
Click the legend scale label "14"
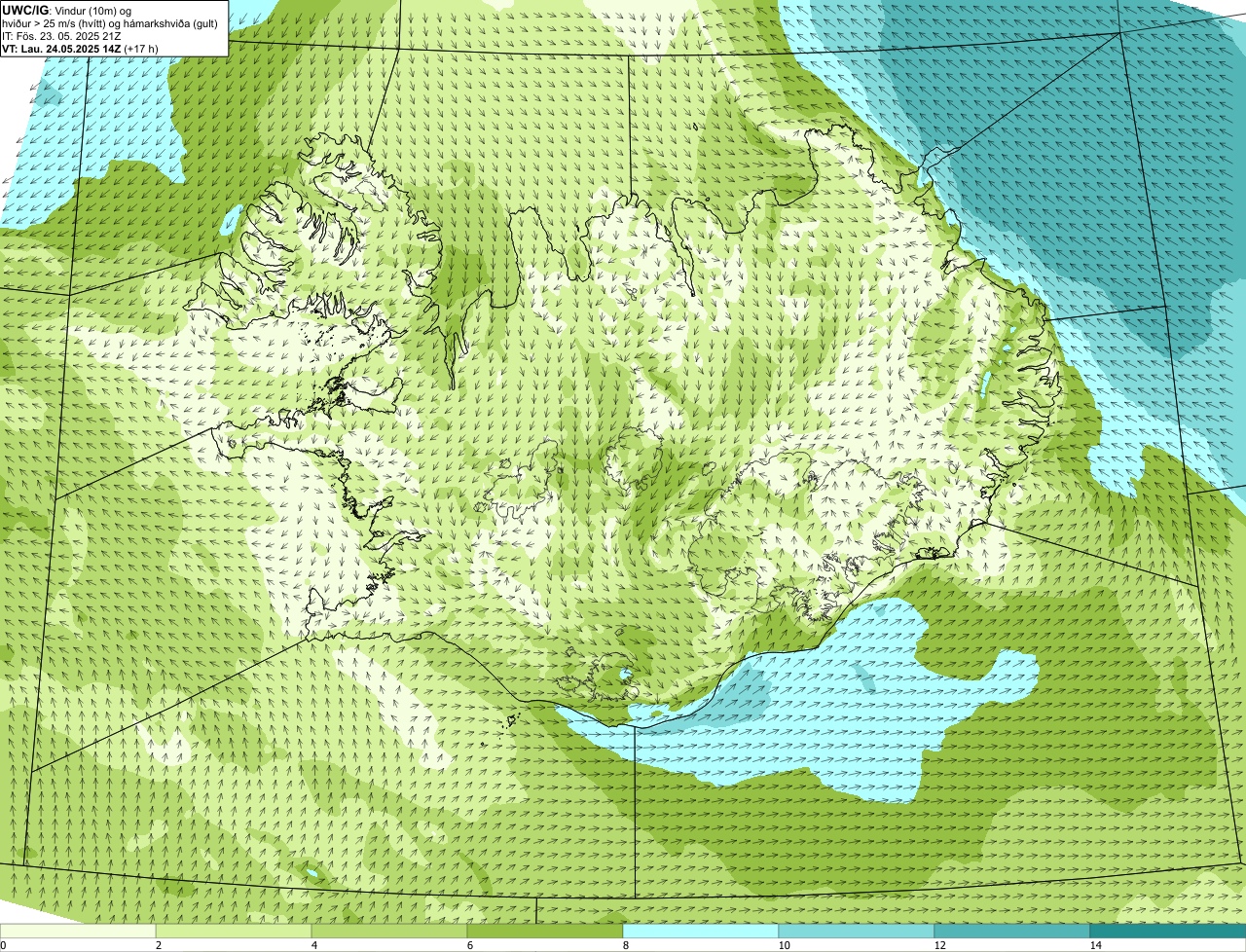pos(1095,945)
